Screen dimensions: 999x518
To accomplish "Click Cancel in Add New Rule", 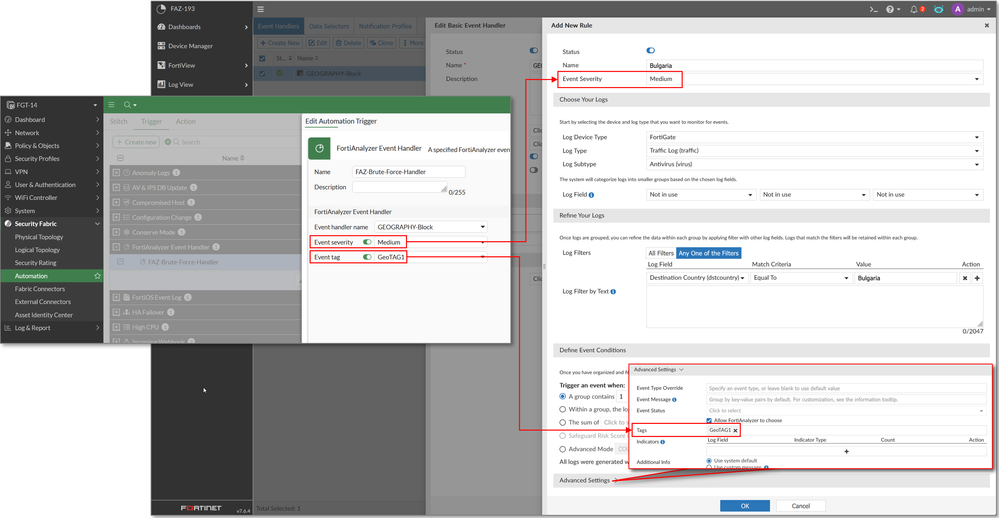I will [801, 506].
